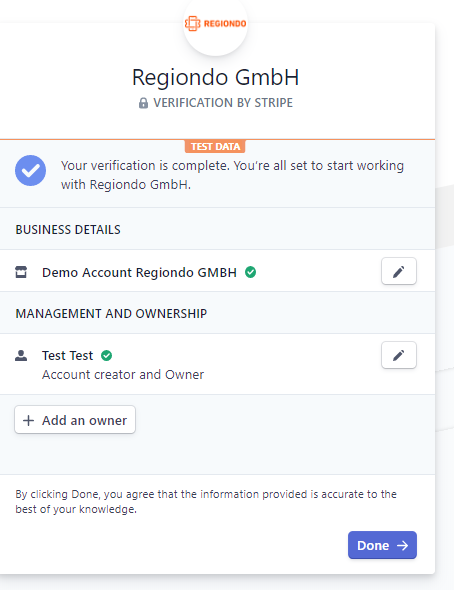Image resolution: width=454 pixels, height=590 pixels.
Task: Edit the Test Test owner entry
Action: click(399, 355)
